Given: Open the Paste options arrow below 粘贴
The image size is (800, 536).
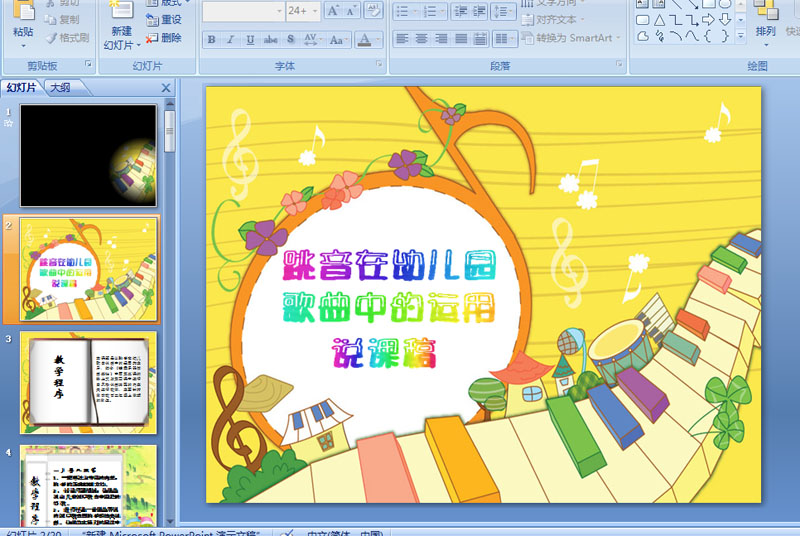Looking at the screenshot, I should 23,46.
